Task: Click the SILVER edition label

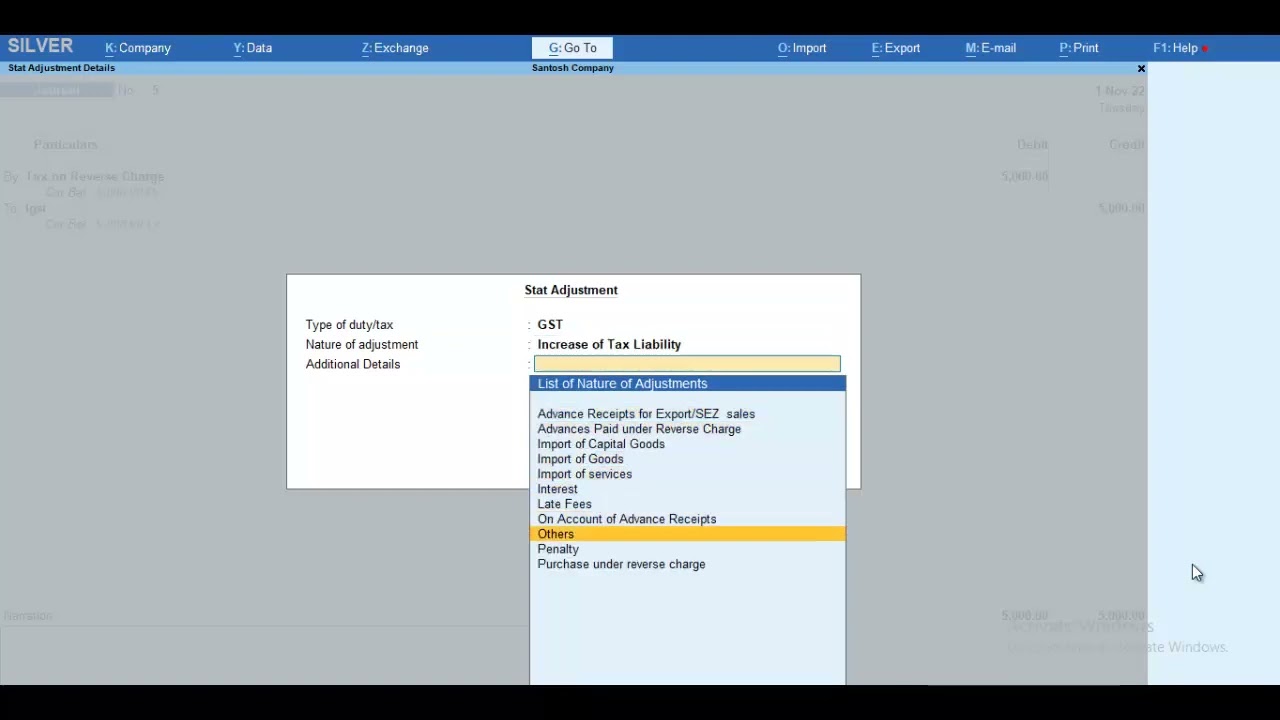Action: click(x=40, y=46)
